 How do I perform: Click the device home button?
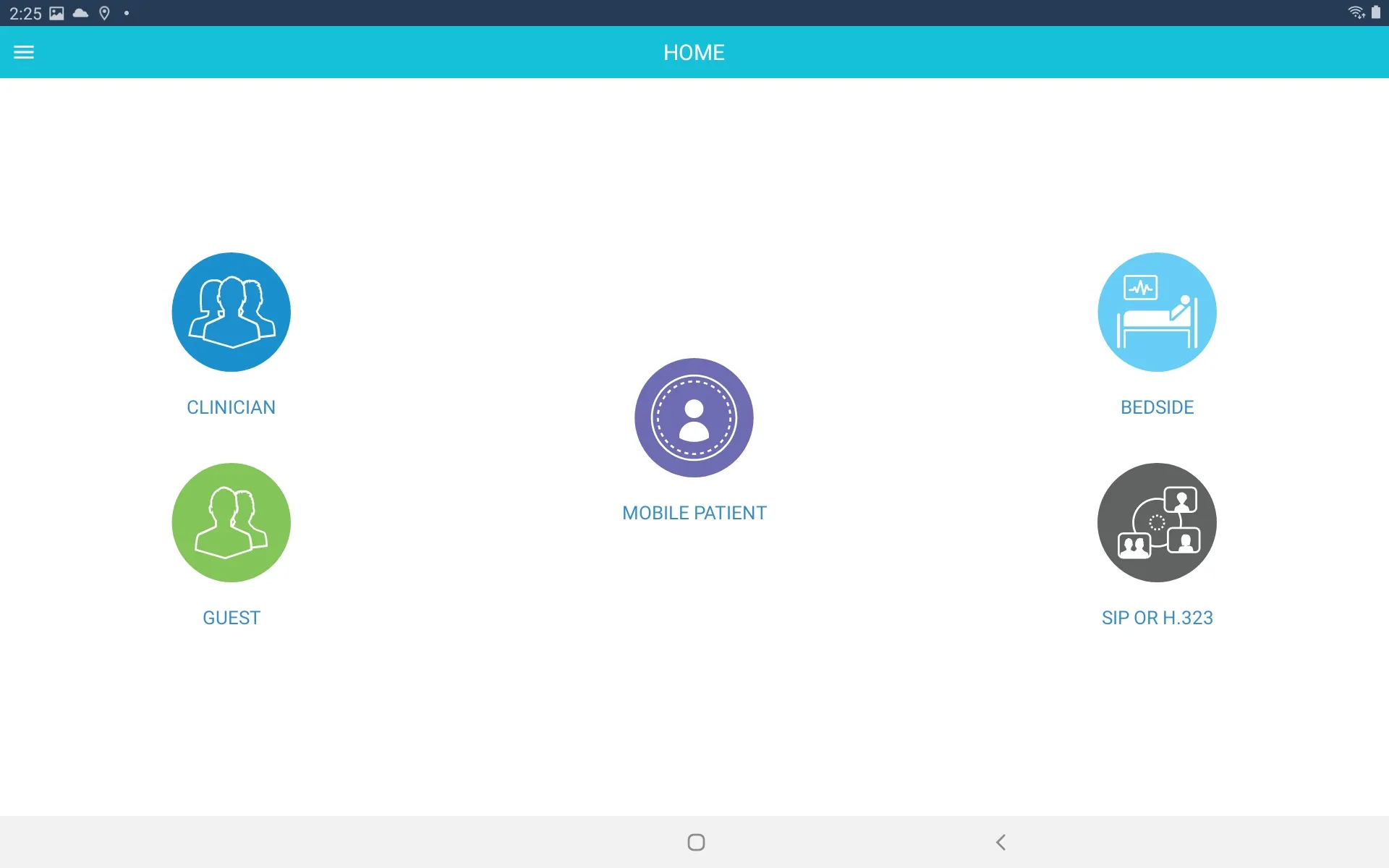694,841
